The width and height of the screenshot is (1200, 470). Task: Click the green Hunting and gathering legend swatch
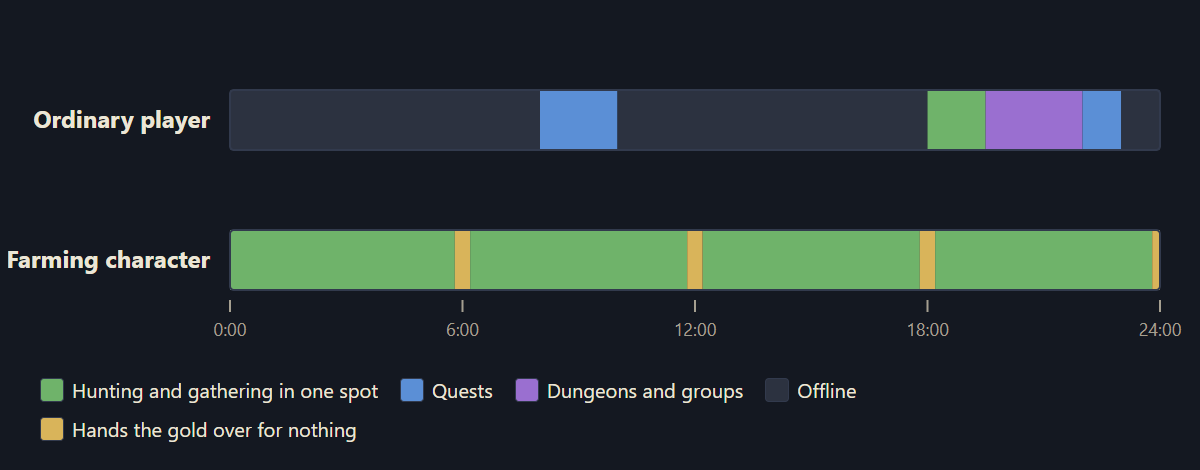(x=51, y=390)
